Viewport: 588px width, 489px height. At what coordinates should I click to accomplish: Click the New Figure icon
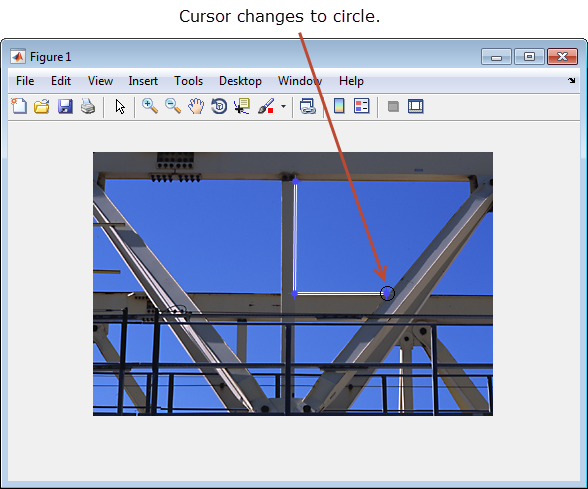pyautogui.click(x=19, y=106)
